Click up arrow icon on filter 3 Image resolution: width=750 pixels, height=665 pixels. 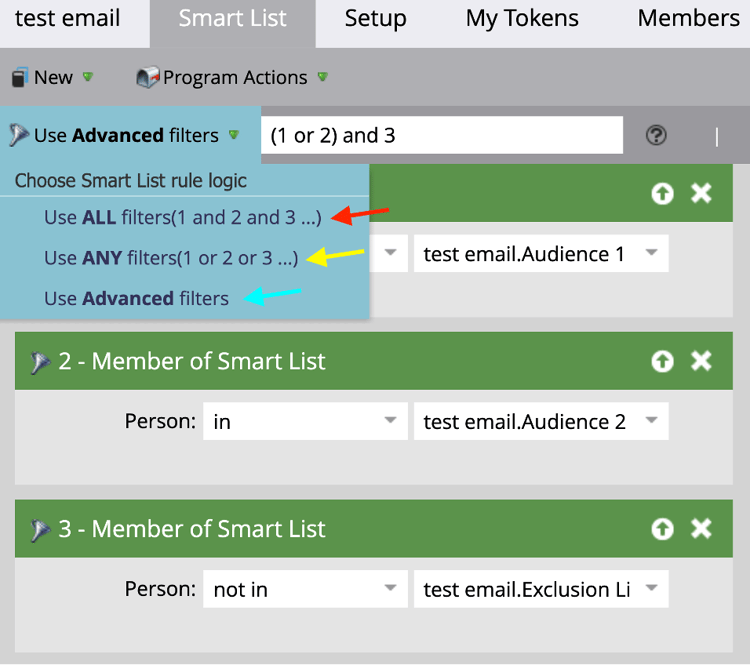coord(662,529)
